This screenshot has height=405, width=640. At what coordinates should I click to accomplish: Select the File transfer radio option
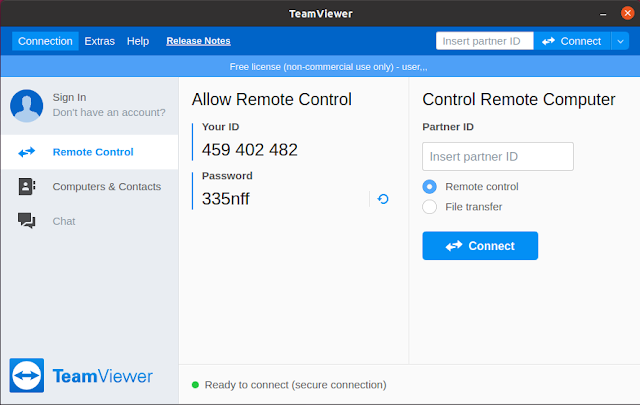429,207
